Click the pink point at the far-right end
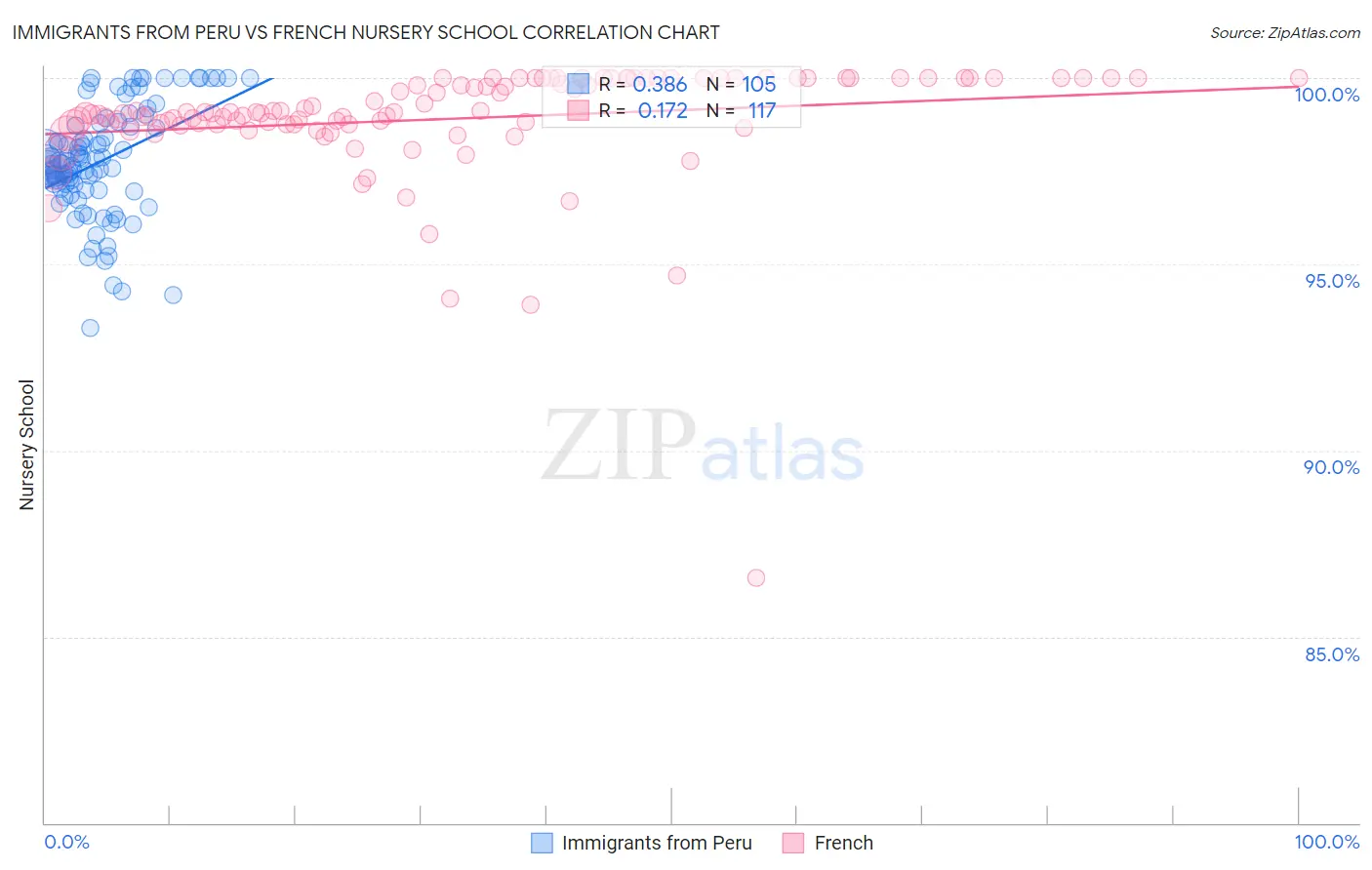The width and height of the screenshot is (1372, 870). click(x=1299, y=78)
